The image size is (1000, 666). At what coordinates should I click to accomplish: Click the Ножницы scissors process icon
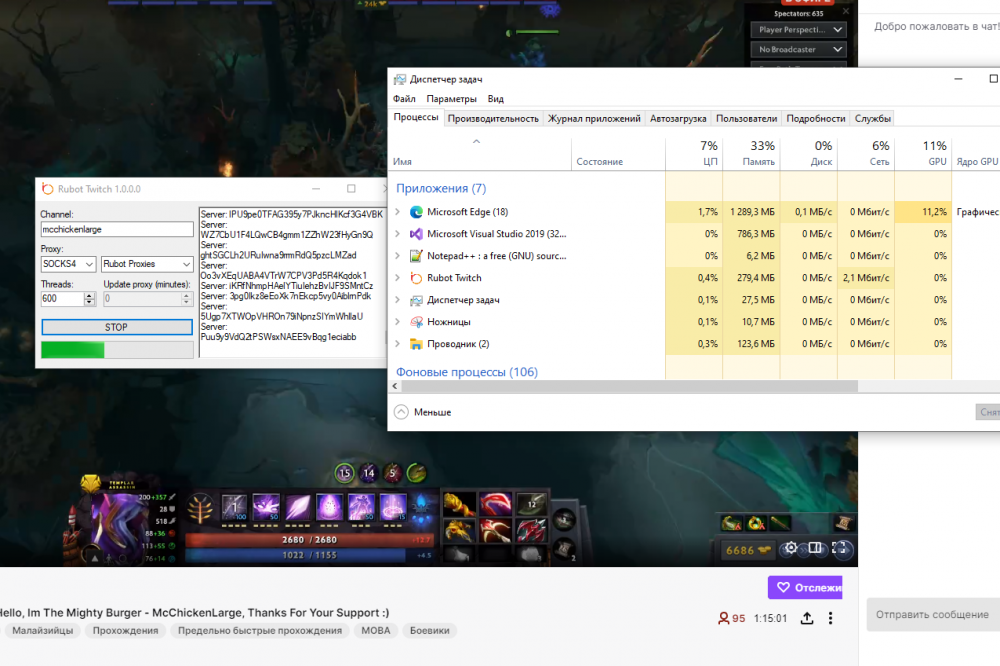[x=415, y=322]
